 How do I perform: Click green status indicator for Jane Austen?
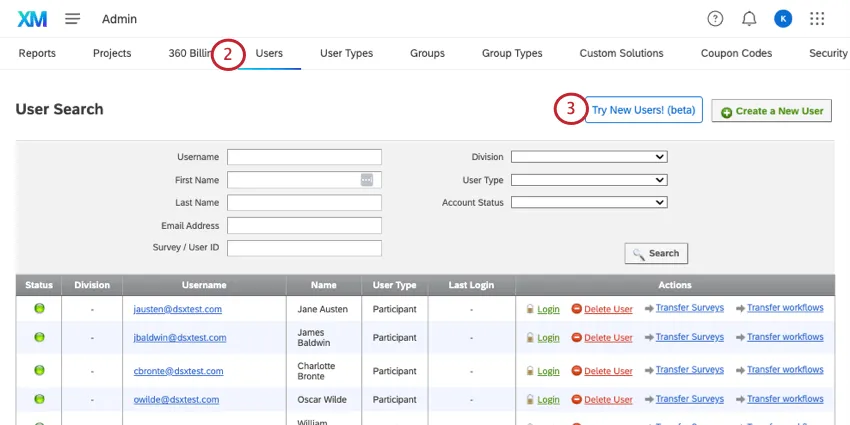40,309
